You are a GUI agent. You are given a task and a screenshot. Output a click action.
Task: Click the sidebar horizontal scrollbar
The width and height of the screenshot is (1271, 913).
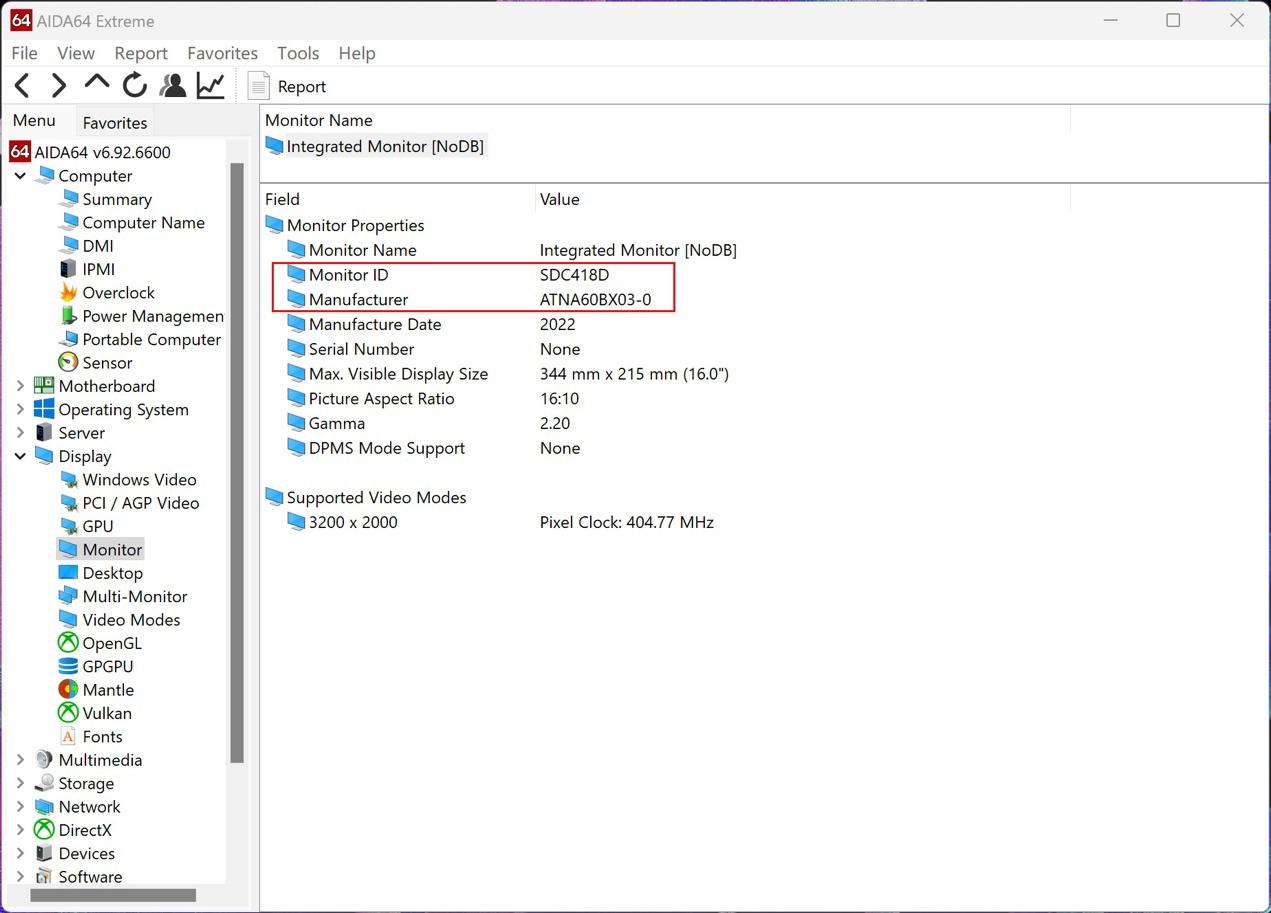click(113, 895)
